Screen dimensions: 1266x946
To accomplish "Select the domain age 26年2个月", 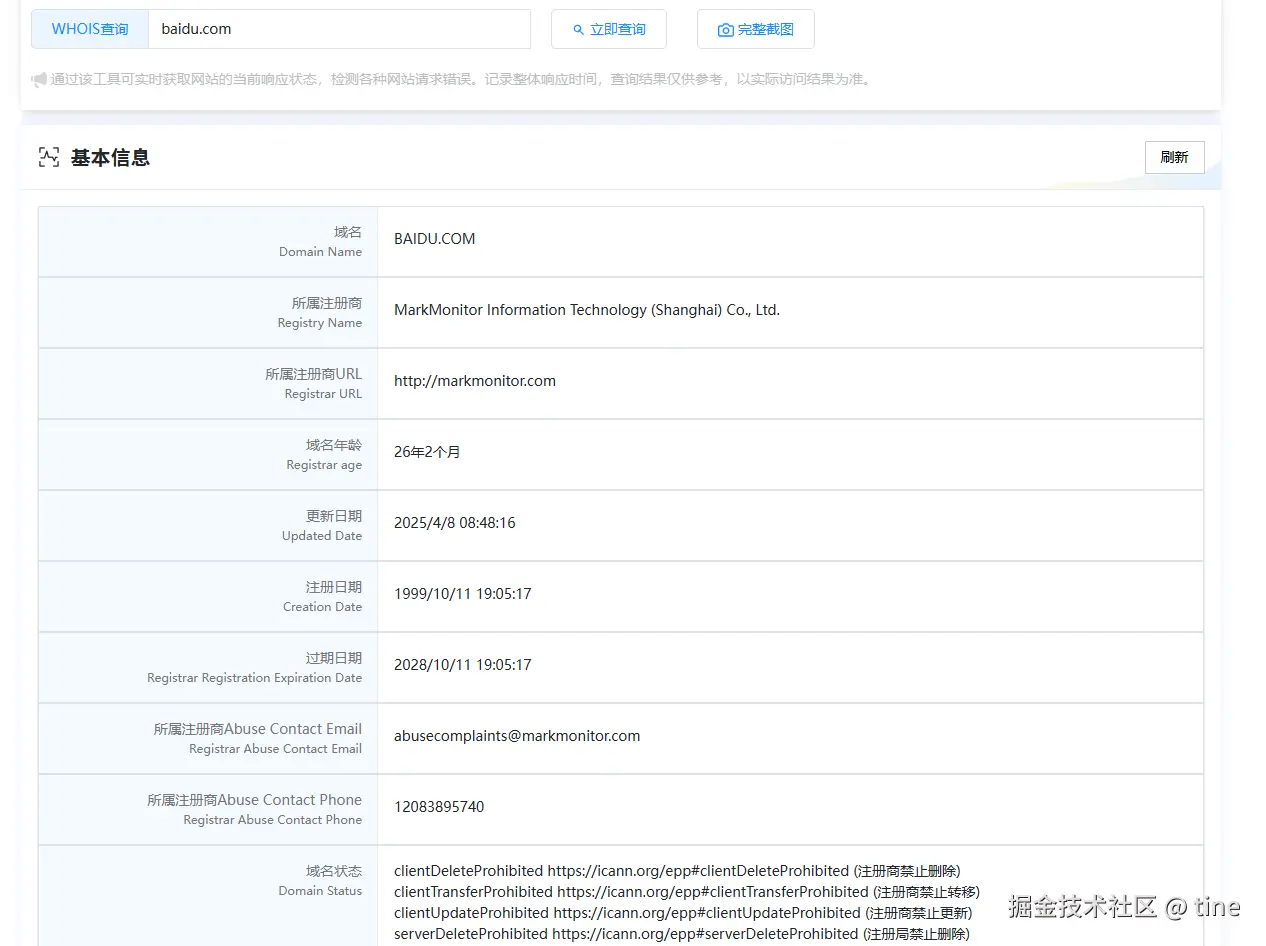I will pyautogui.click(x=427, y=452).
